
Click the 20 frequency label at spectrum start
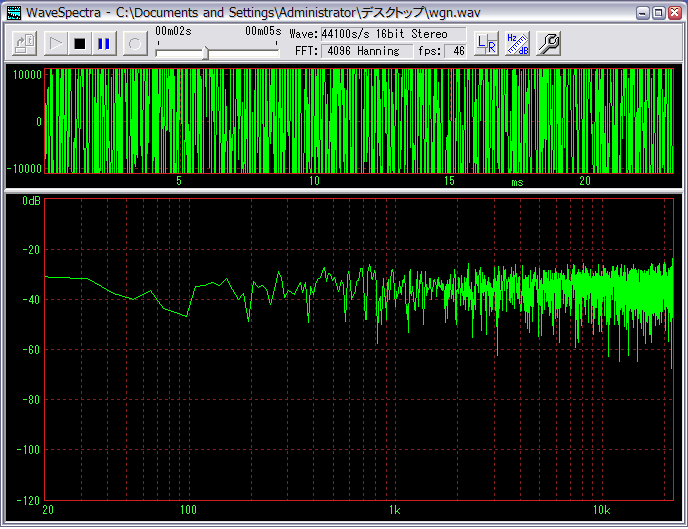48,510
